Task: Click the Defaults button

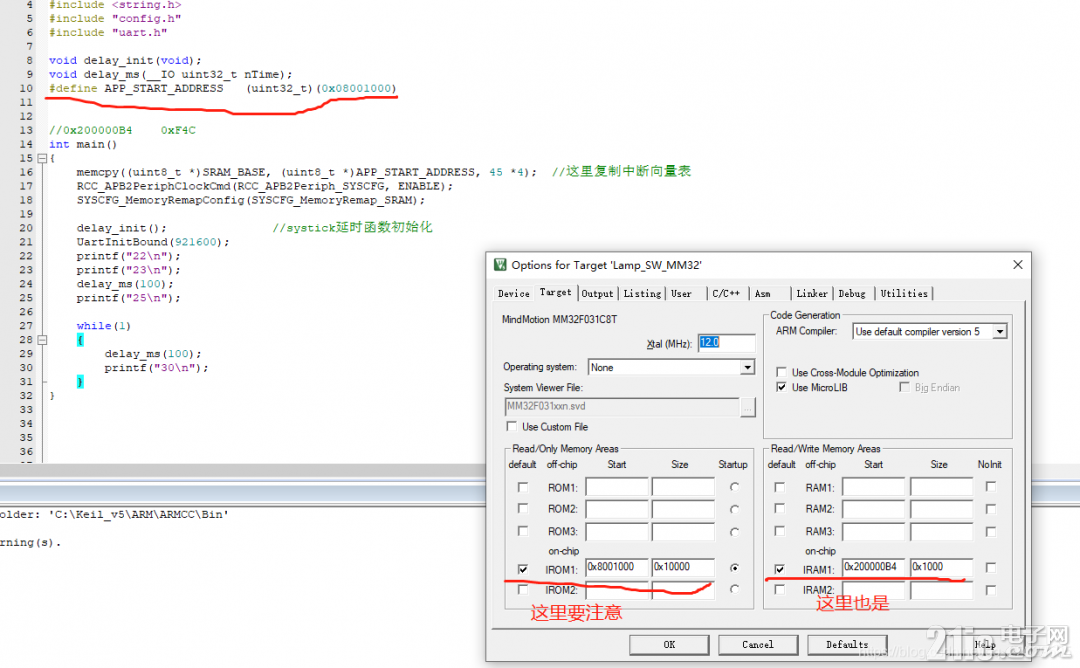Action: point(847,645)
